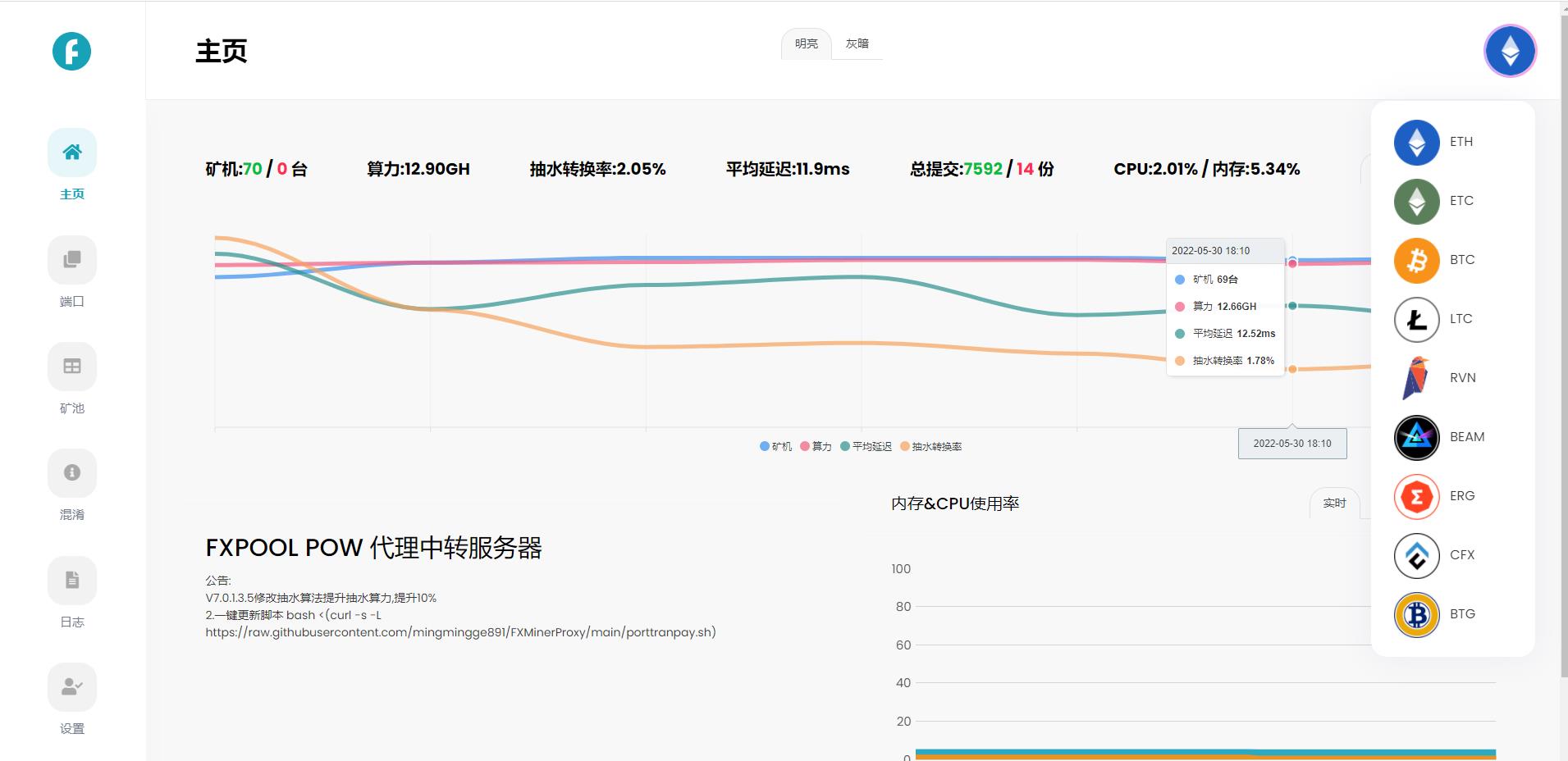Click the 实时 realtime button
The width and height of the screenshot is (1568, 761).
(1335, 503)
